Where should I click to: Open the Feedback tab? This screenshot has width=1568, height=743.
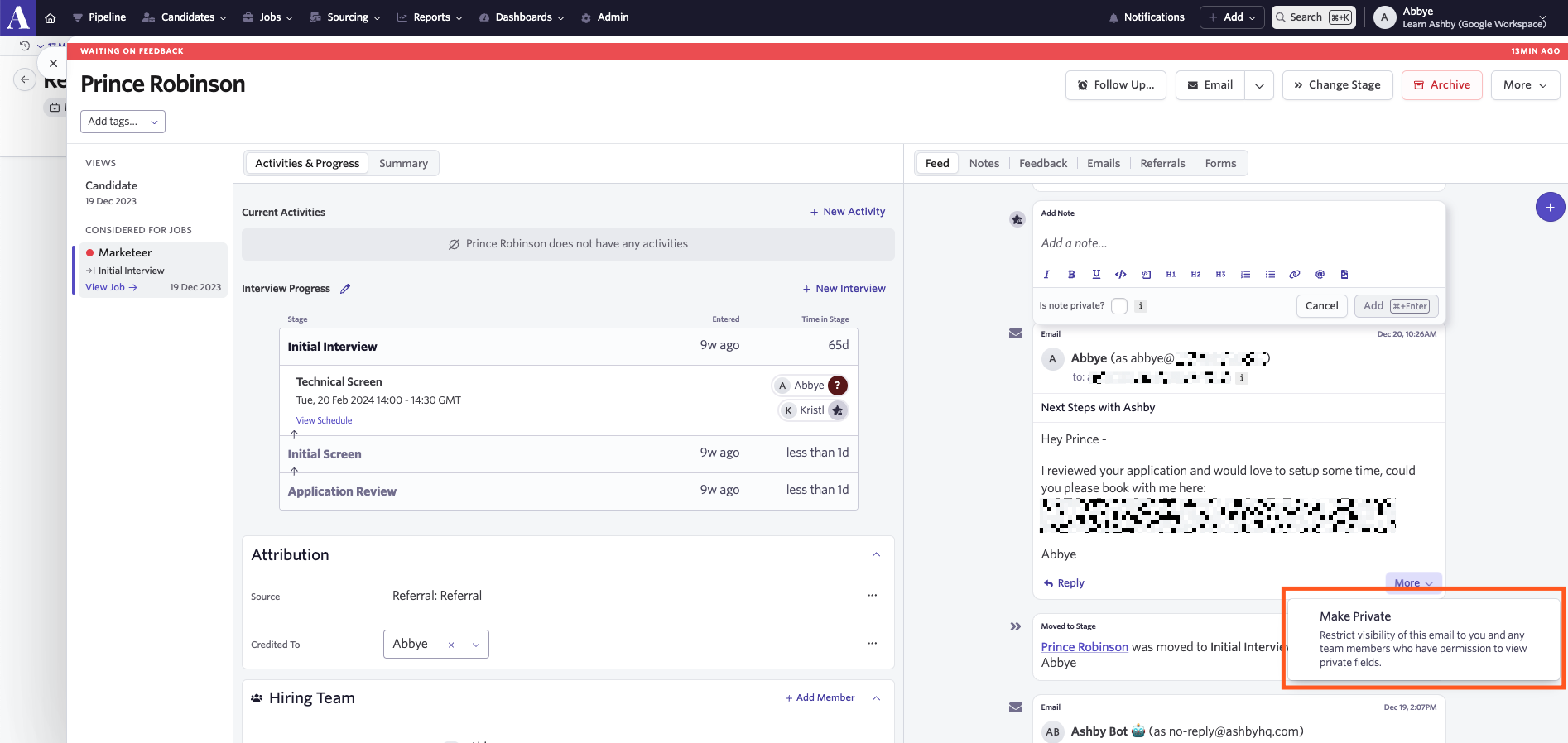1043,164
